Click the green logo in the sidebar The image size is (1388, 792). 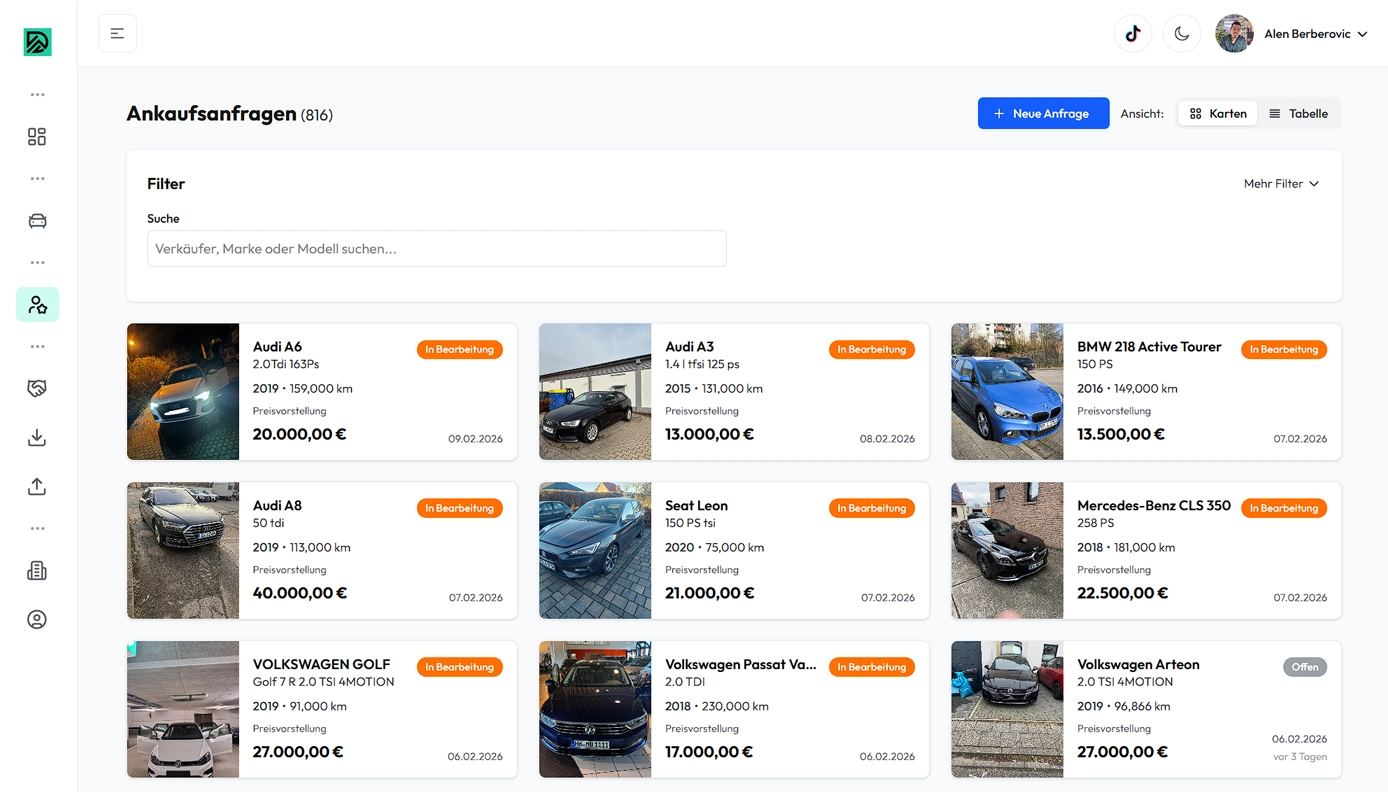(x=37, y=42)
